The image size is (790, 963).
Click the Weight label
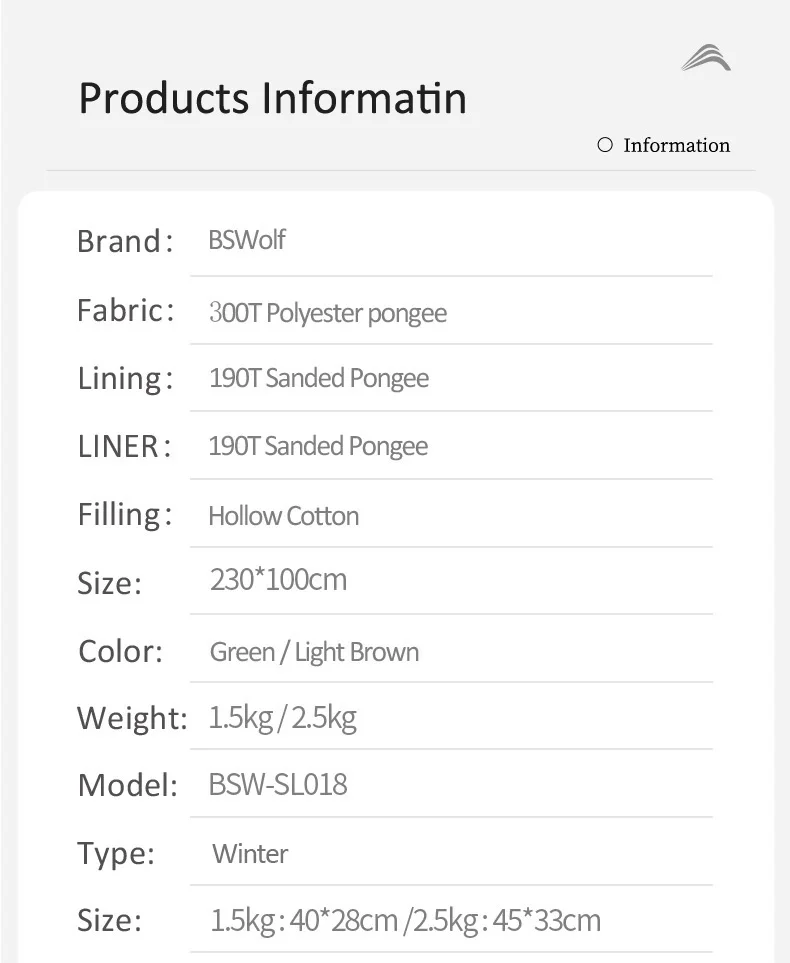(x=131, y=718)
